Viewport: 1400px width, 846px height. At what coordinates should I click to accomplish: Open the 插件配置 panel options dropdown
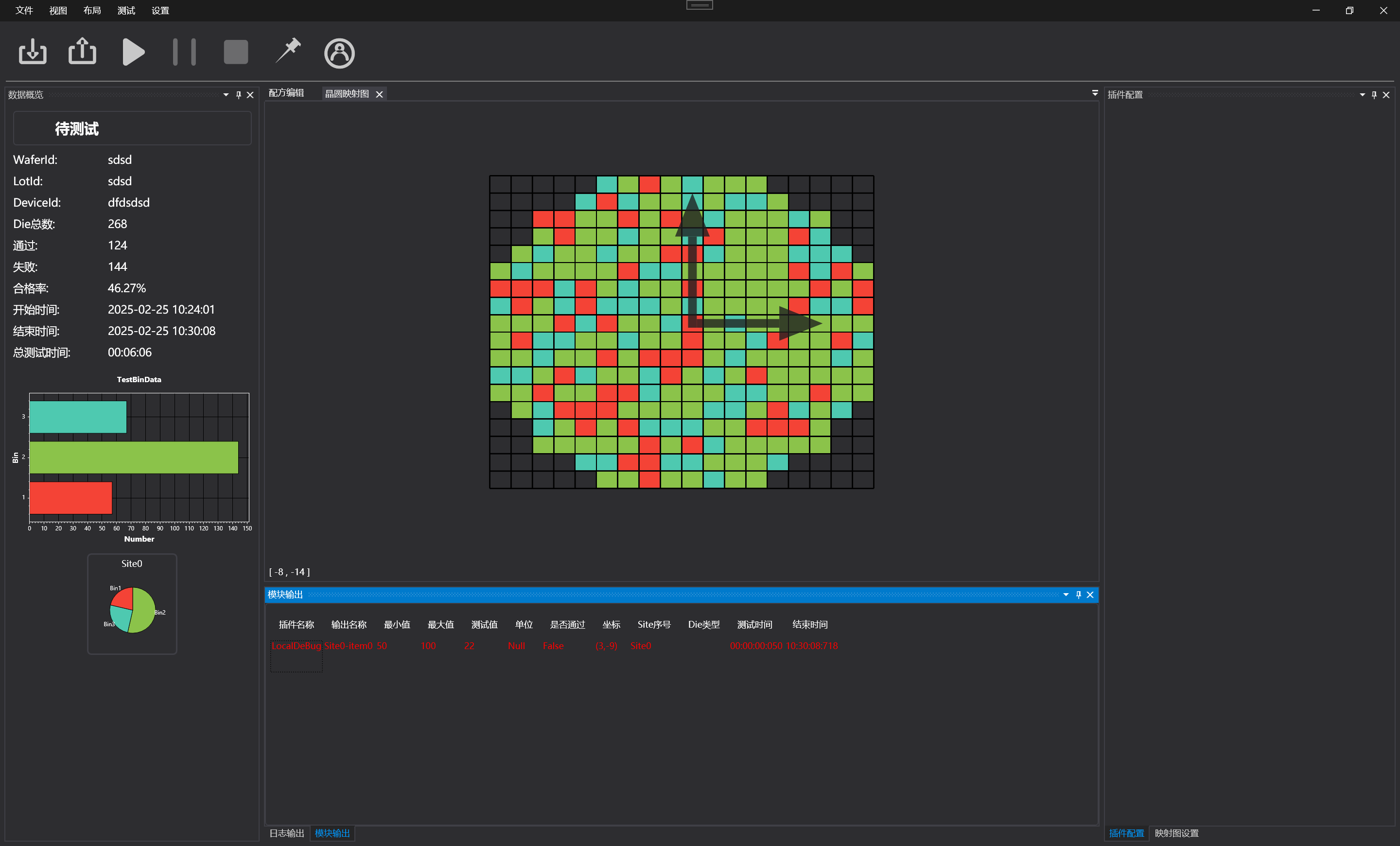(1363, 95)
